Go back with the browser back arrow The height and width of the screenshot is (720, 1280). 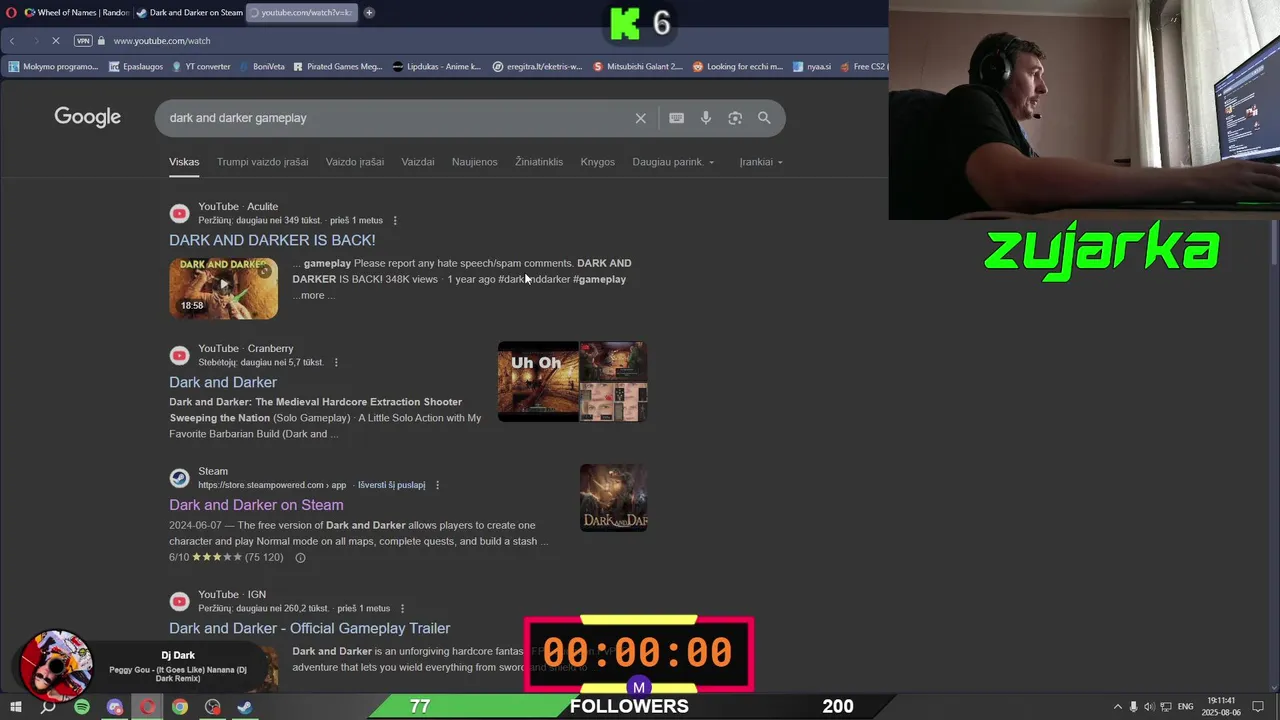coord(12,41)
